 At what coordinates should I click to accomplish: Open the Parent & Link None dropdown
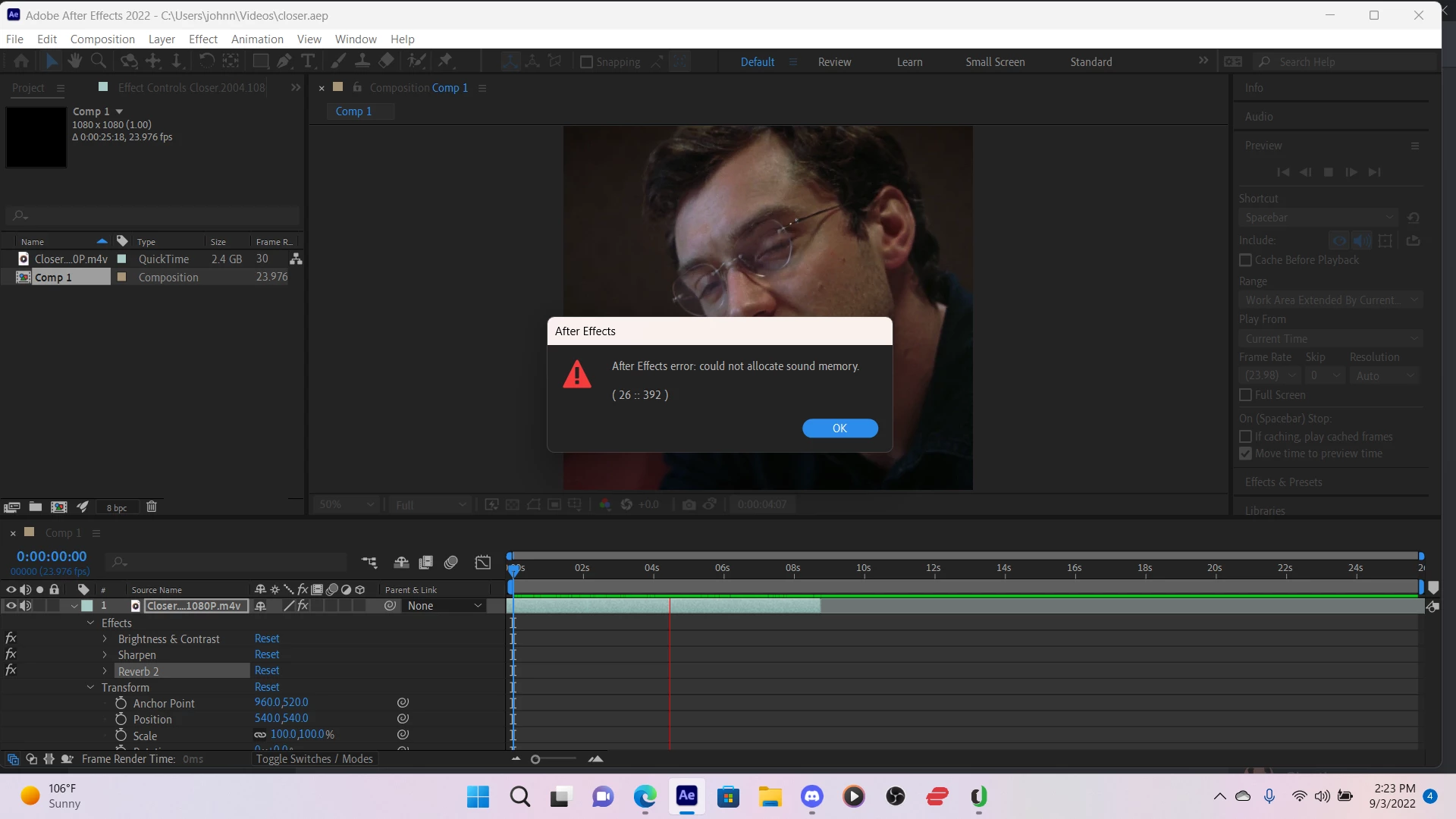(444, 606)
